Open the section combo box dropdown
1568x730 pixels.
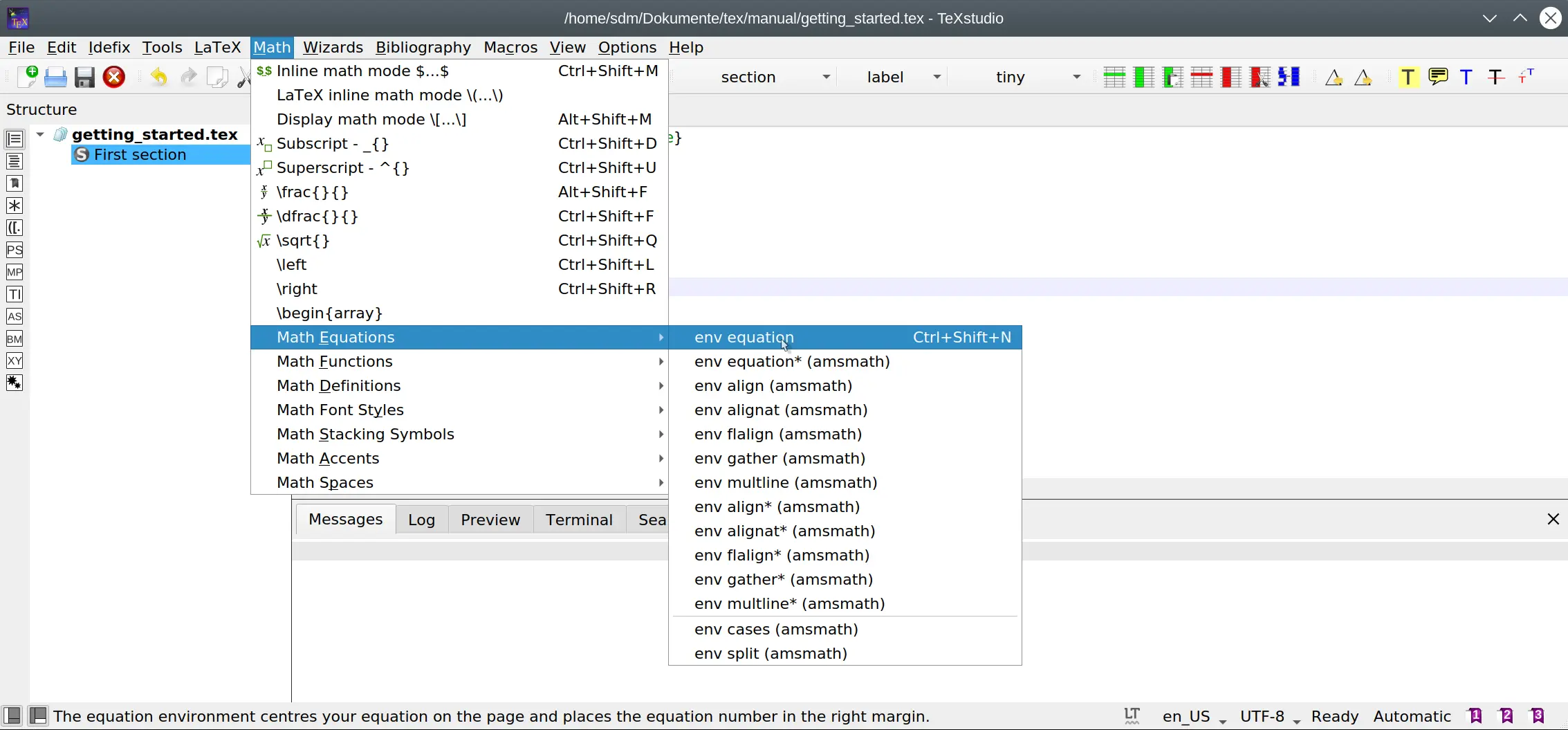coord(826,77)
